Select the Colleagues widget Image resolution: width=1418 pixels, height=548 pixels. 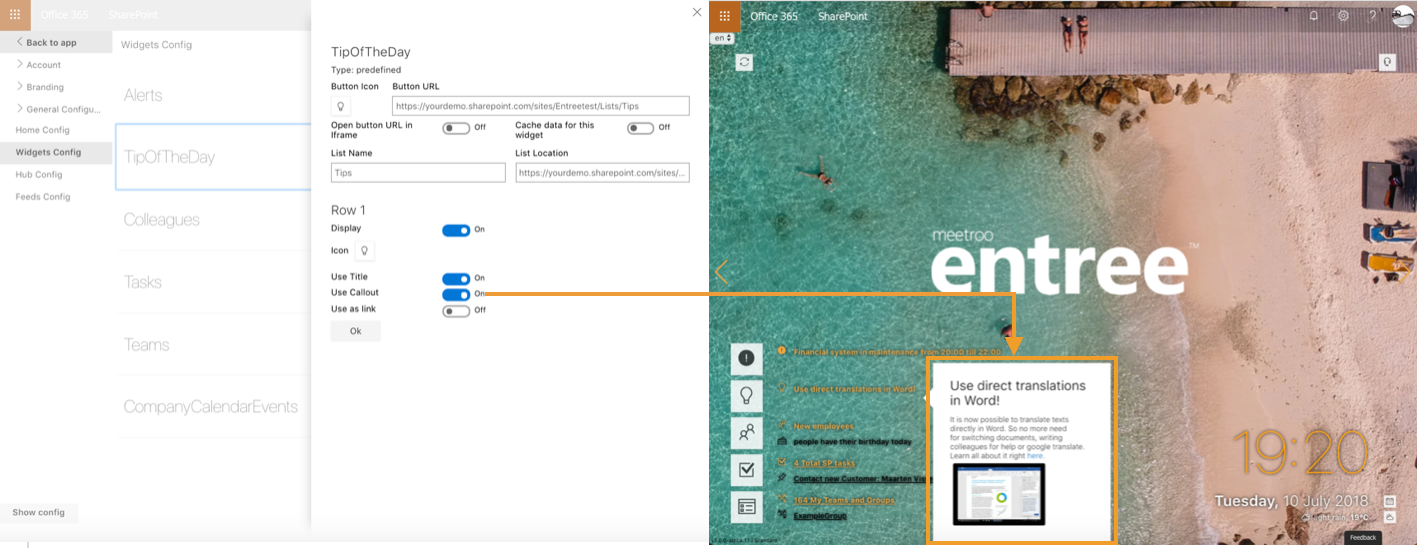click(x=213, y=220)
